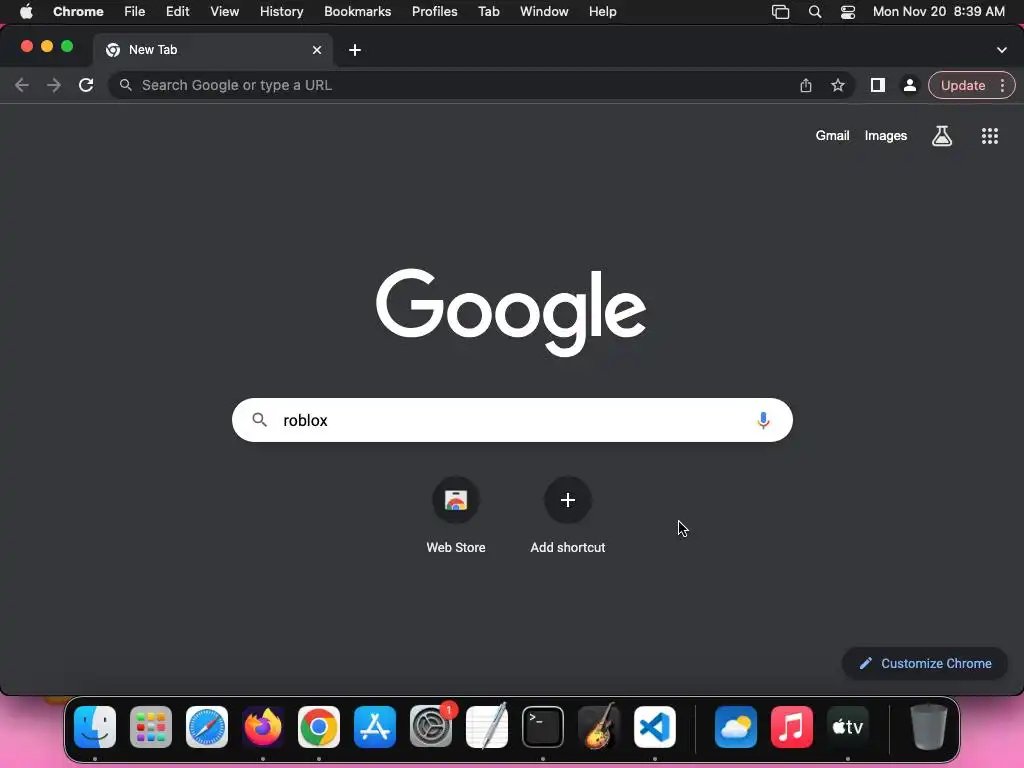Toggle the Chrome side panel
The image size is (1024, 768).
[878, 86]
